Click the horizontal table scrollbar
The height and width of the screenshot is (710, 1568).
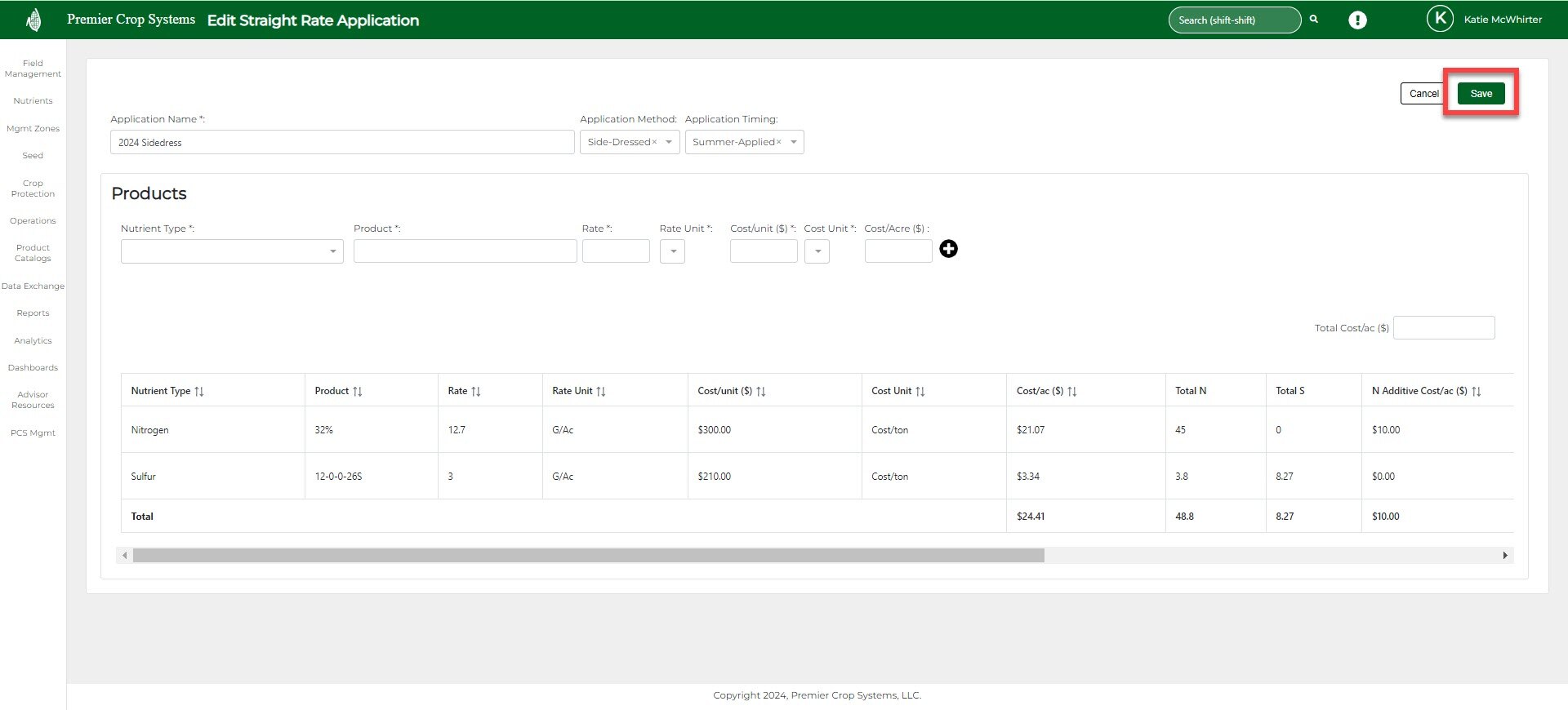[x=588, y=556]
